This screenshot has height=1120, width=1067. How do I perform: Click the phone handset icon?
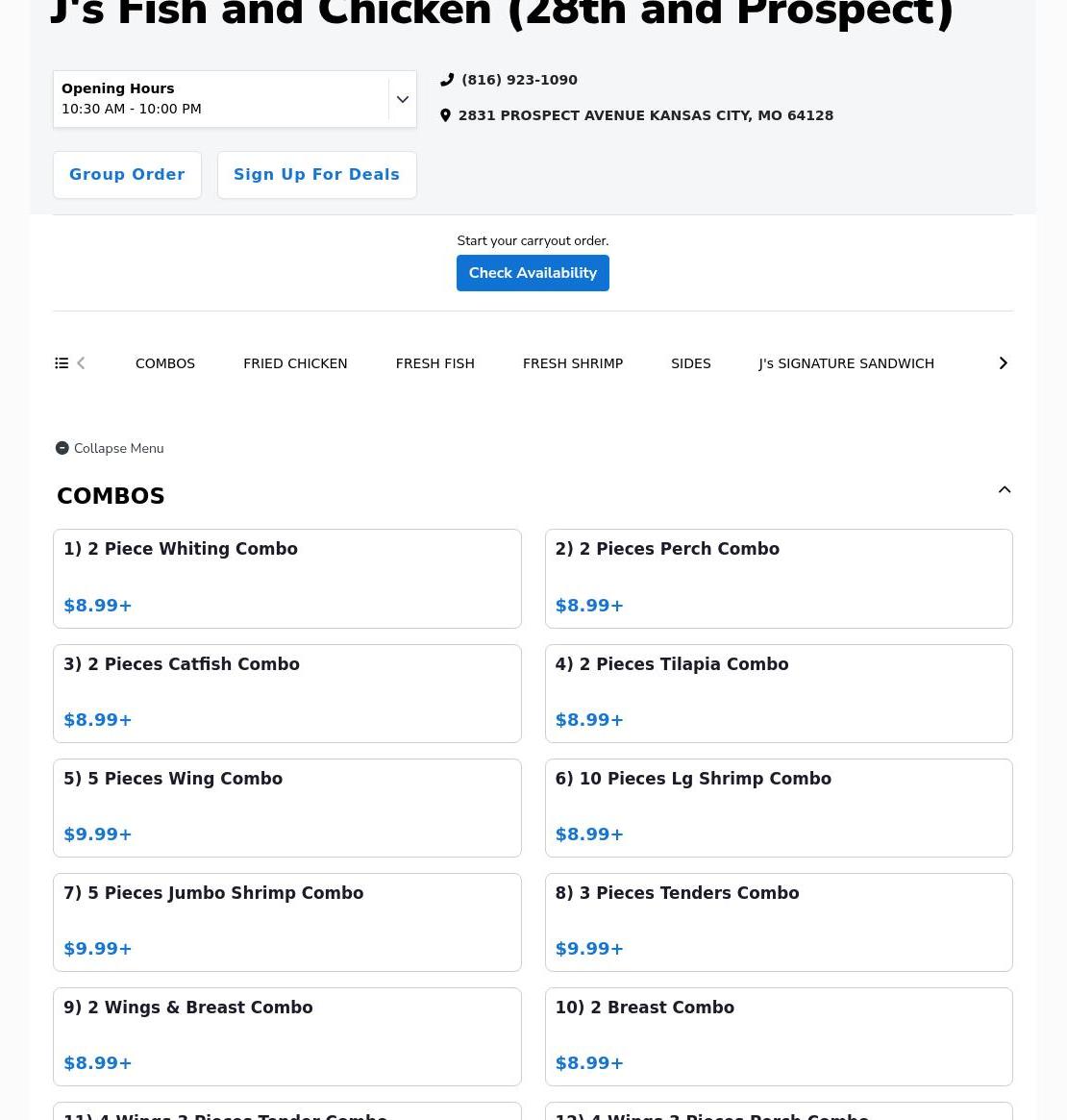pos(447,80)
